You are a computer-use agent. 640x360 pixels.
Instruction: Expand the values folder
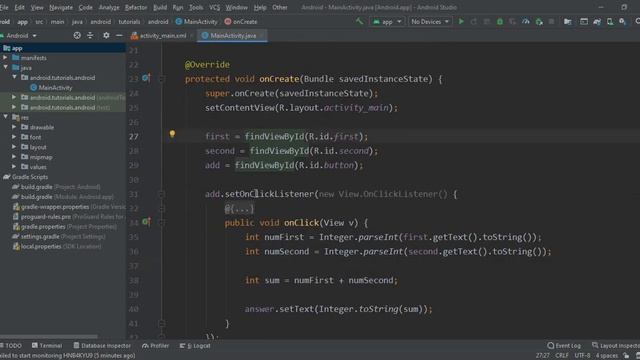point(14,167)
